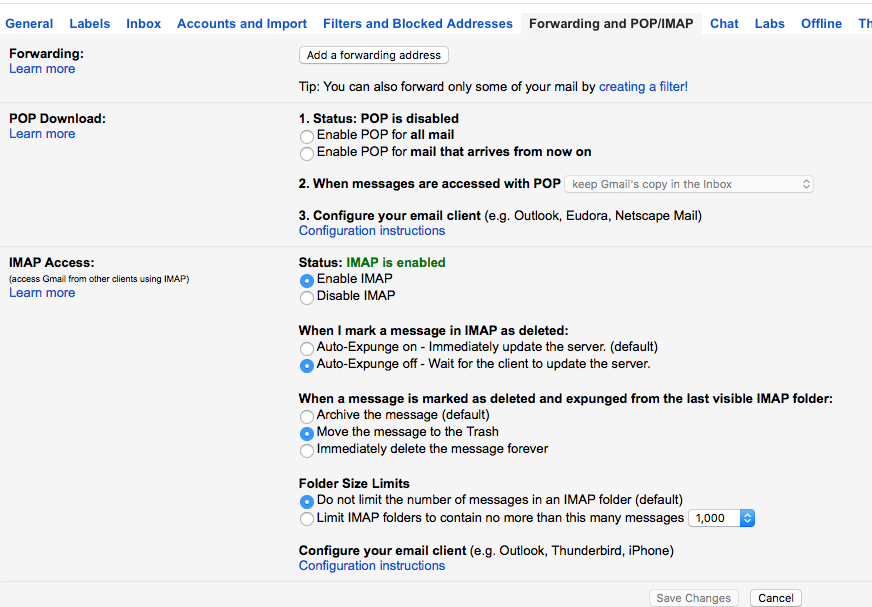Select the Disable IMAP radio button
Image resolution: width=872 pixels, height=607 pixels.
307,297
